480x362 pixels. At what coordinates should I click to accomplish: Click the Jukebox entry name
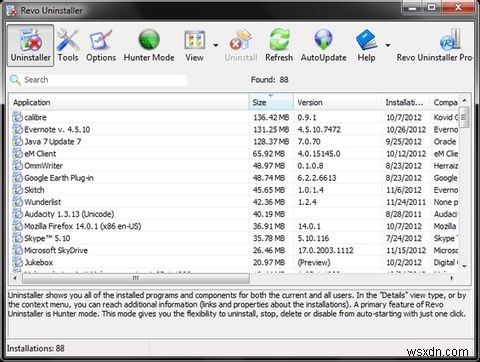click(x=39, y=262)
